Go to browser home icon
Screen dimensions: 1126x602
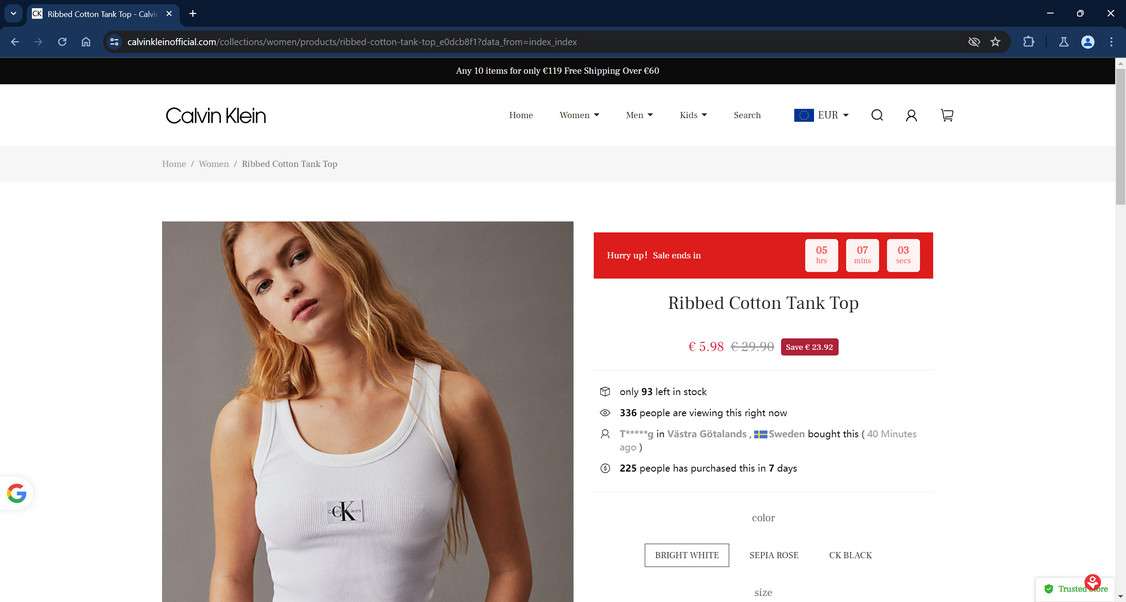pos(86,42)
